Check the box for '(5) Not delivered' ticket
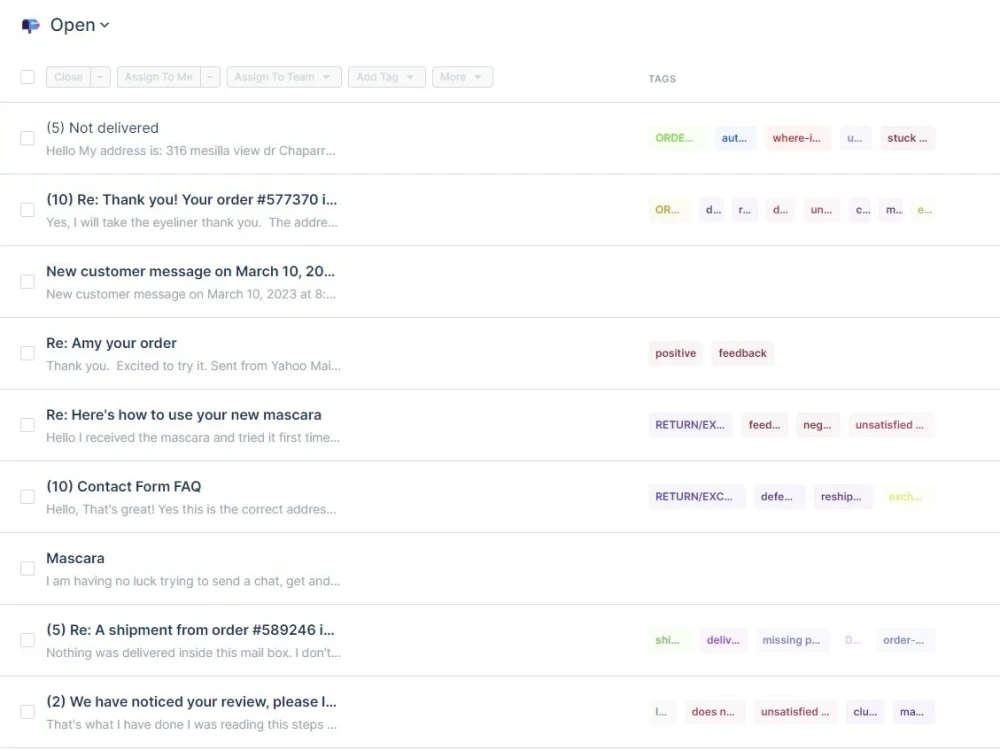The image size is (1000, 750). pyautogui.click(x=27, y=138)
